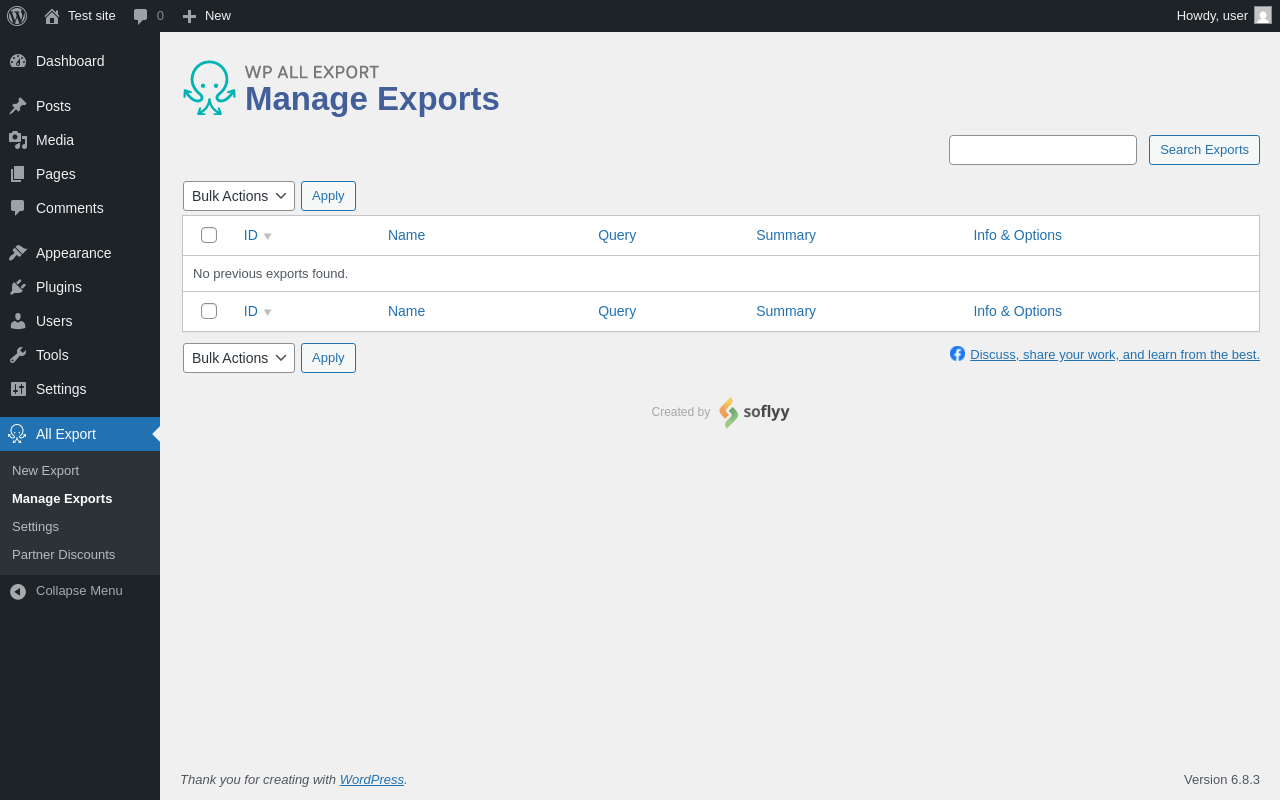Screen dimensions: 1280x800
Task: Click the Settings sliders icon
Action: click(18, 389)
